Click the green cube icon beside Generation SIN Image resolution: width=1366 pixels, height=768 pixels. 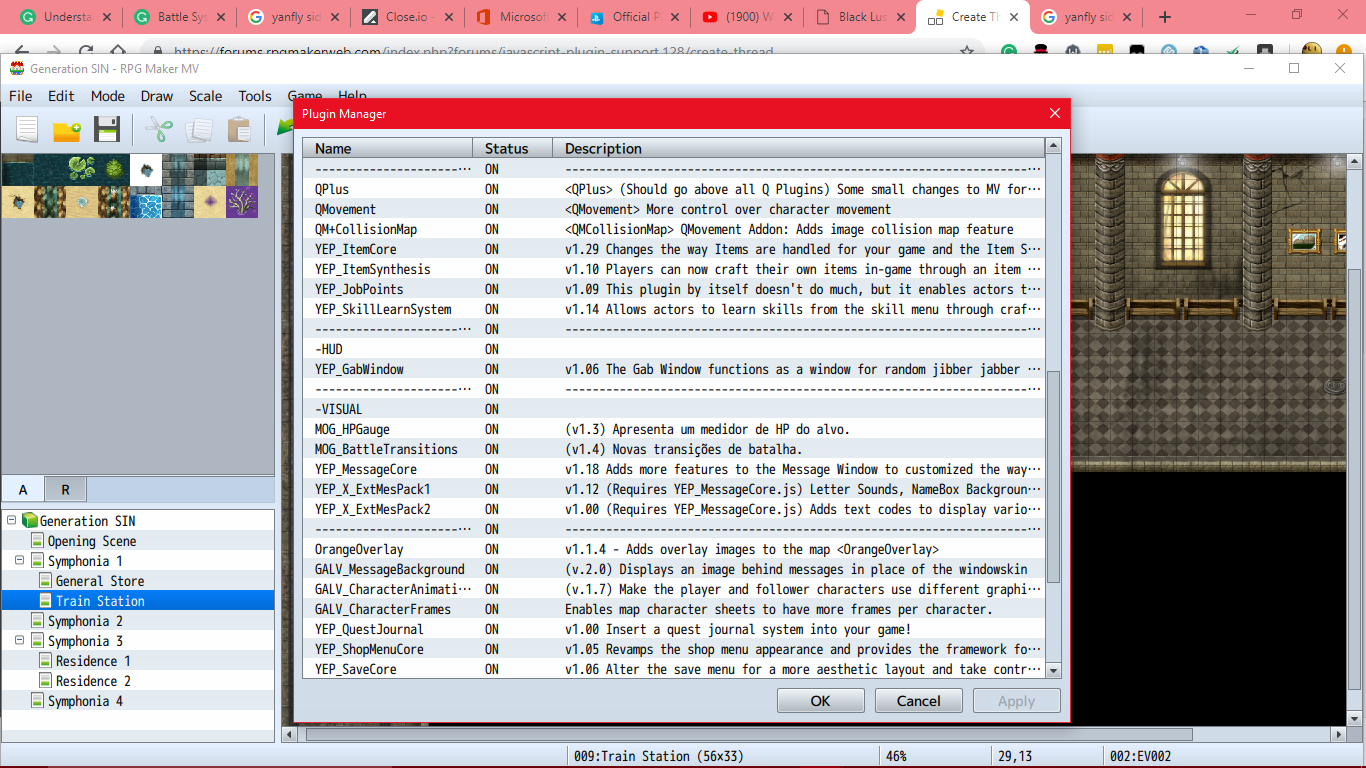click(x=29, y=520)
